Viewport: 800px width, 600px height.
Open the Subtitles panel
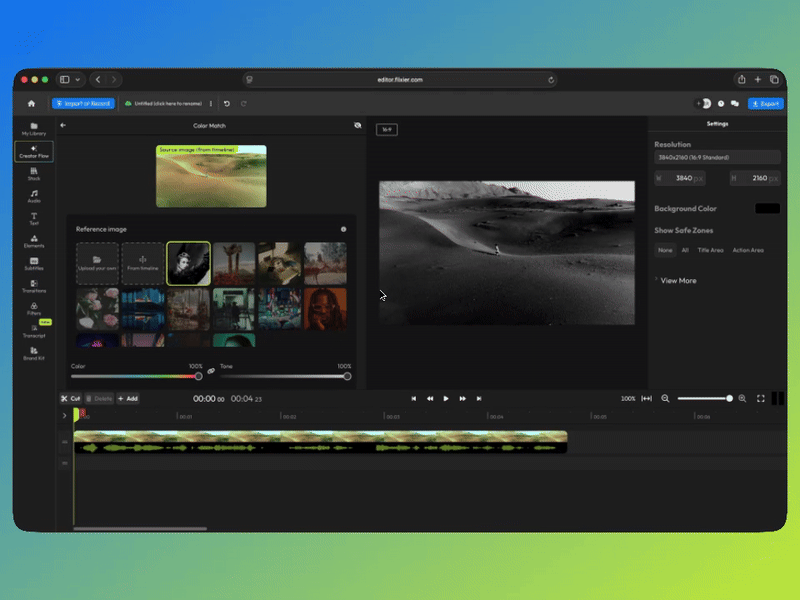(x=34, y=264)
